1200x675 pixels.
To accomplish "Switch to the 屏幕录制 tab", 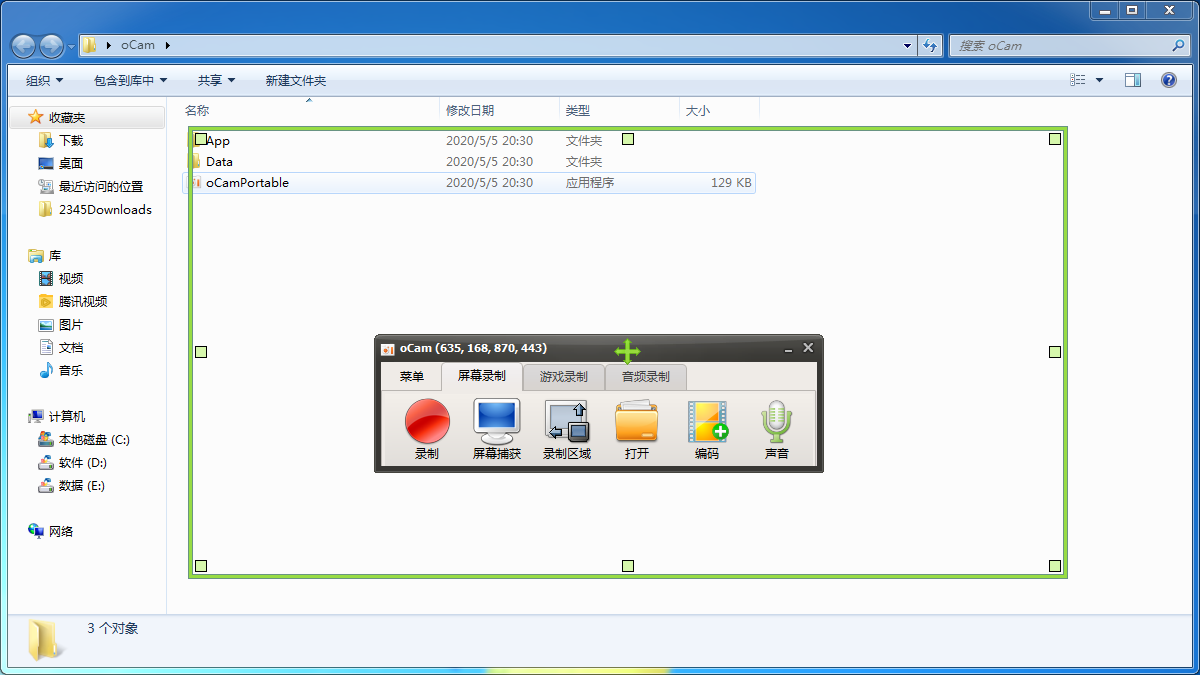I will 482,377.
